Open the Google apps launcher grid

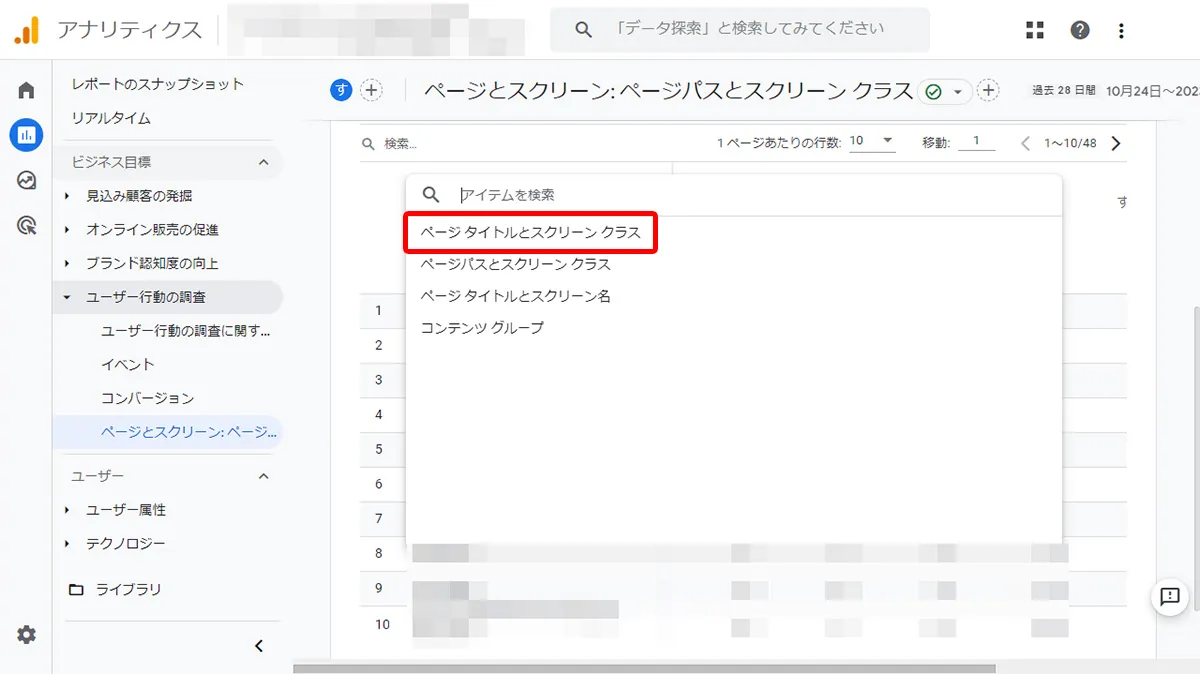pos(1035,29)
